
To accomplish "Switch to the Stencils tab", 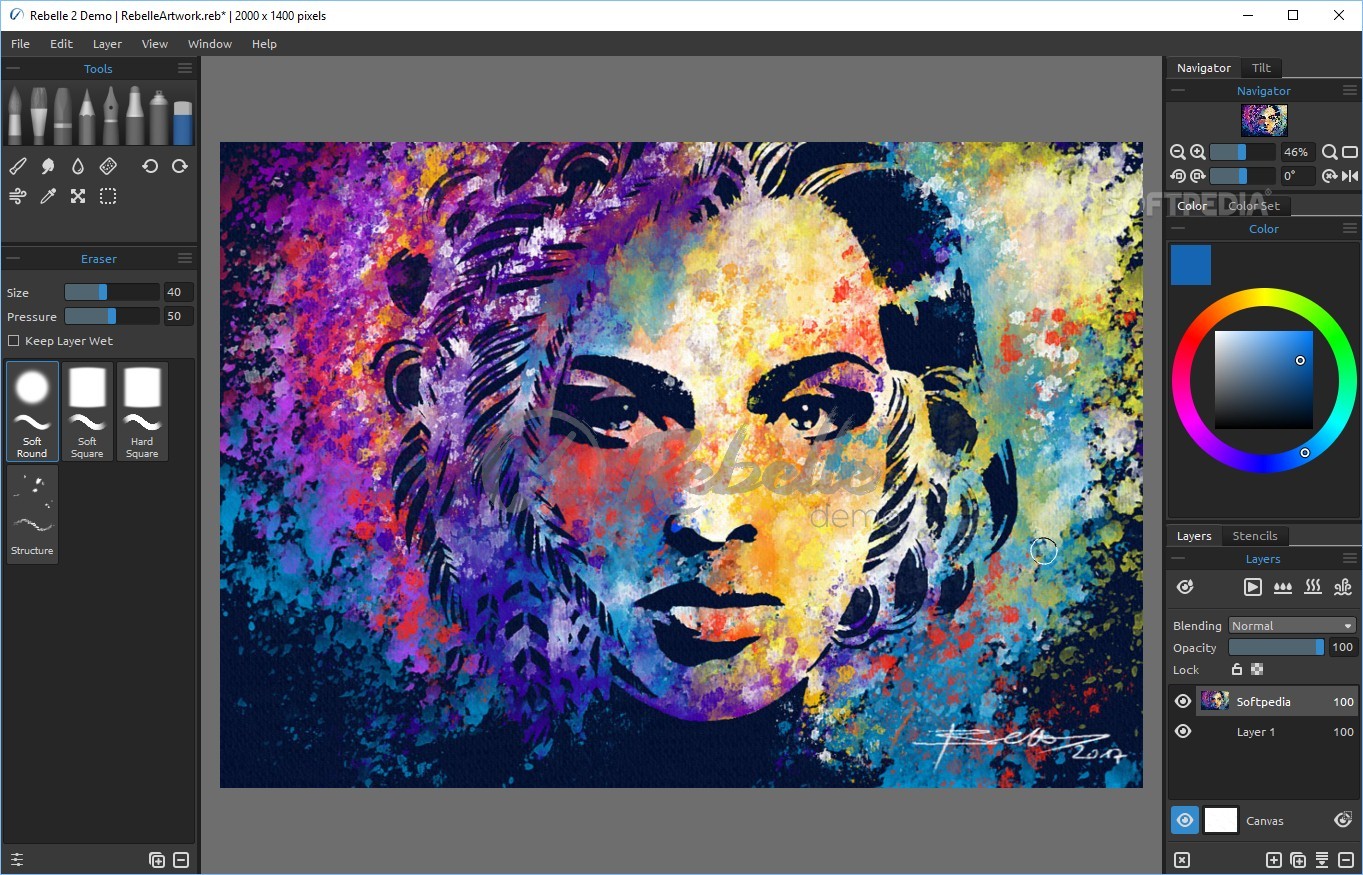I will pyautogui.click(x=1255, y=535).
